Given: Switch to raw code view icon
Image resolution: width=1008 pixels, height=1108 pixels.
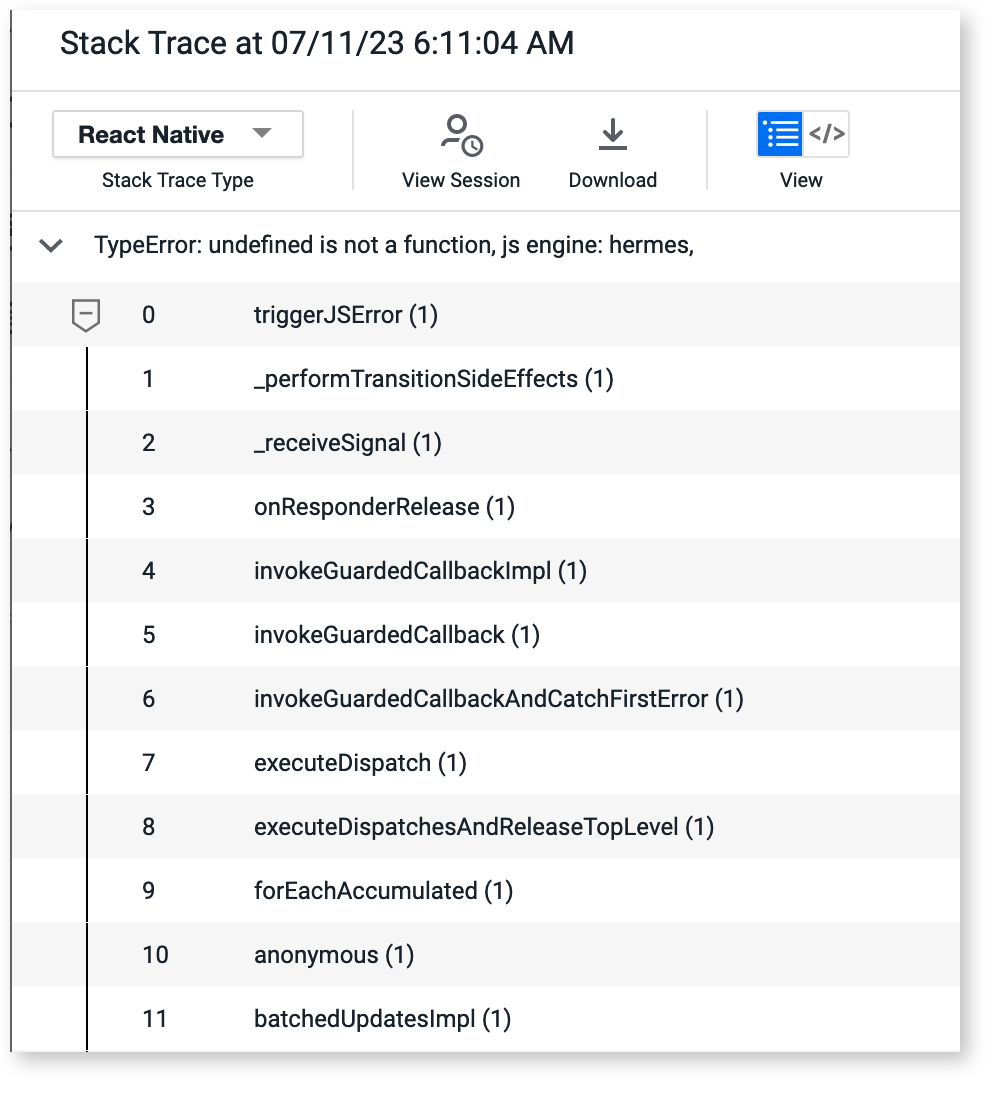Looking at the screenshot, I should point(826,134).
